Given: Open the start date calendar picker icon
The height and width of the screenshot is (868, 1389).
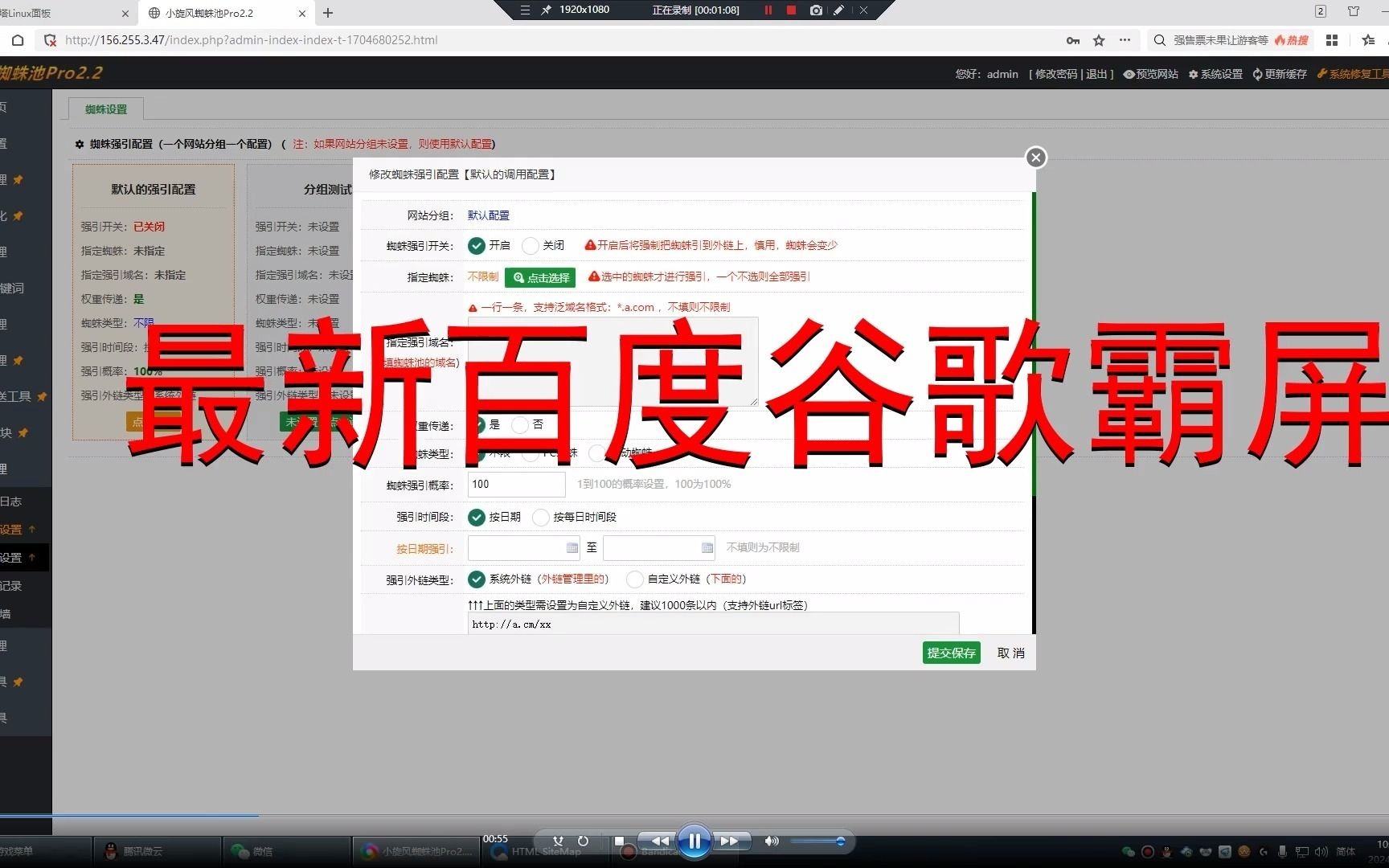Looking at the screenshot, I should [572, 548].
